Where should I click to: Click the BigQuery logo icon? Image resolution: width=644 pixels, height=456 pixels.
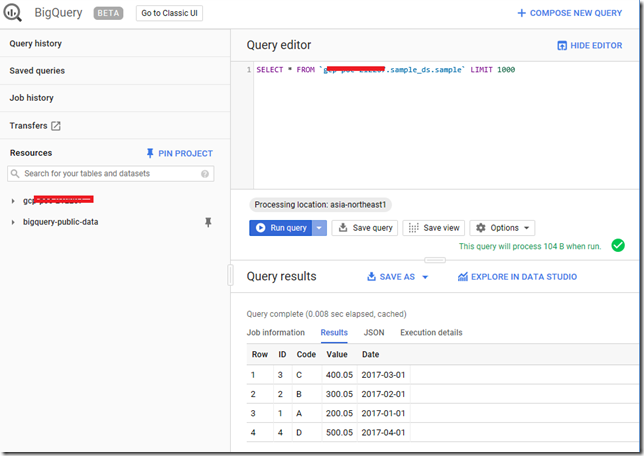coord(12,13)
